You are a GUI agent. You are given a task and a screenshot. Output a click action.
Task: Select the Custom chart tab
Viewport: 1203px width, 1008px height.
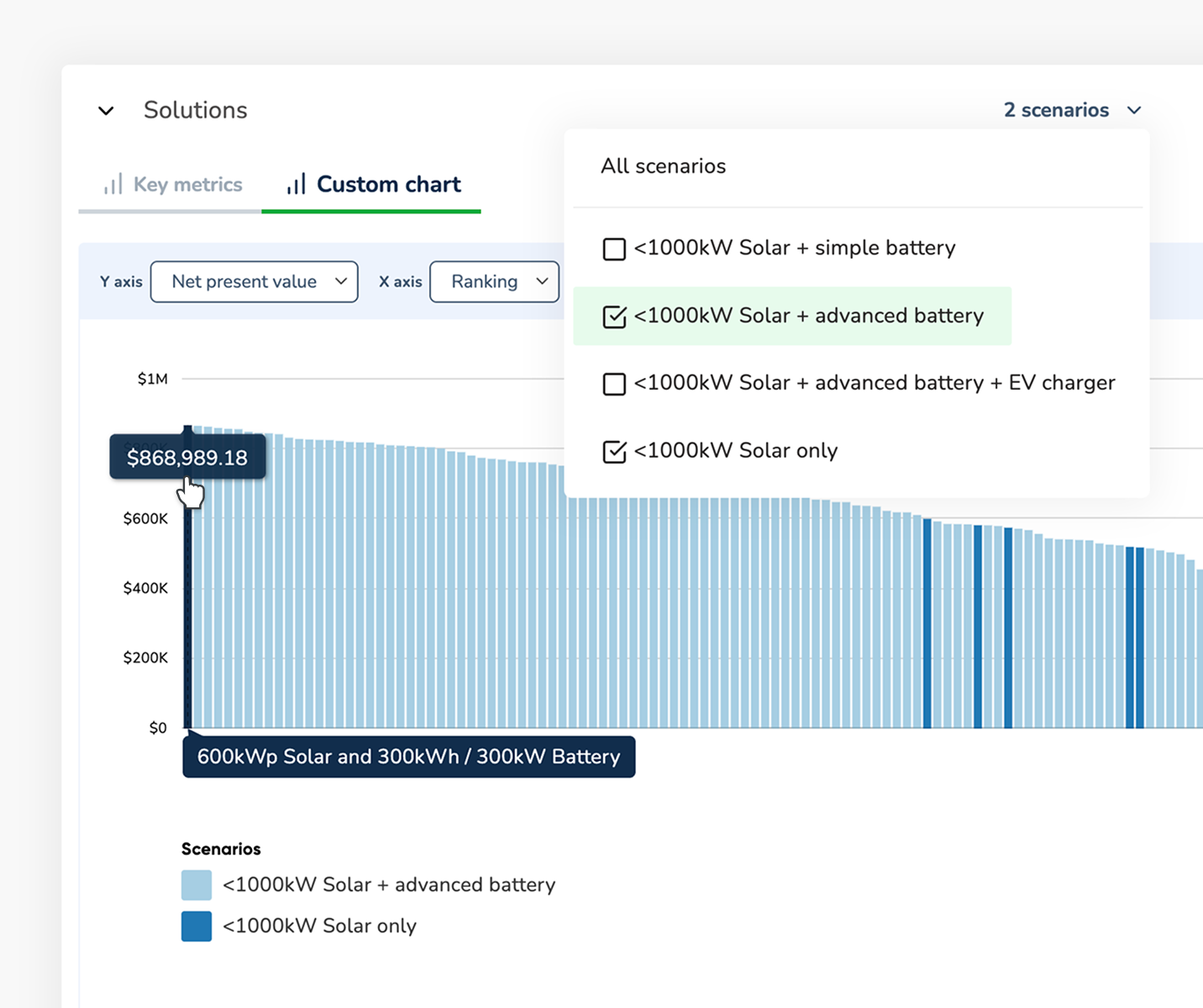click(x=388, y=185)
